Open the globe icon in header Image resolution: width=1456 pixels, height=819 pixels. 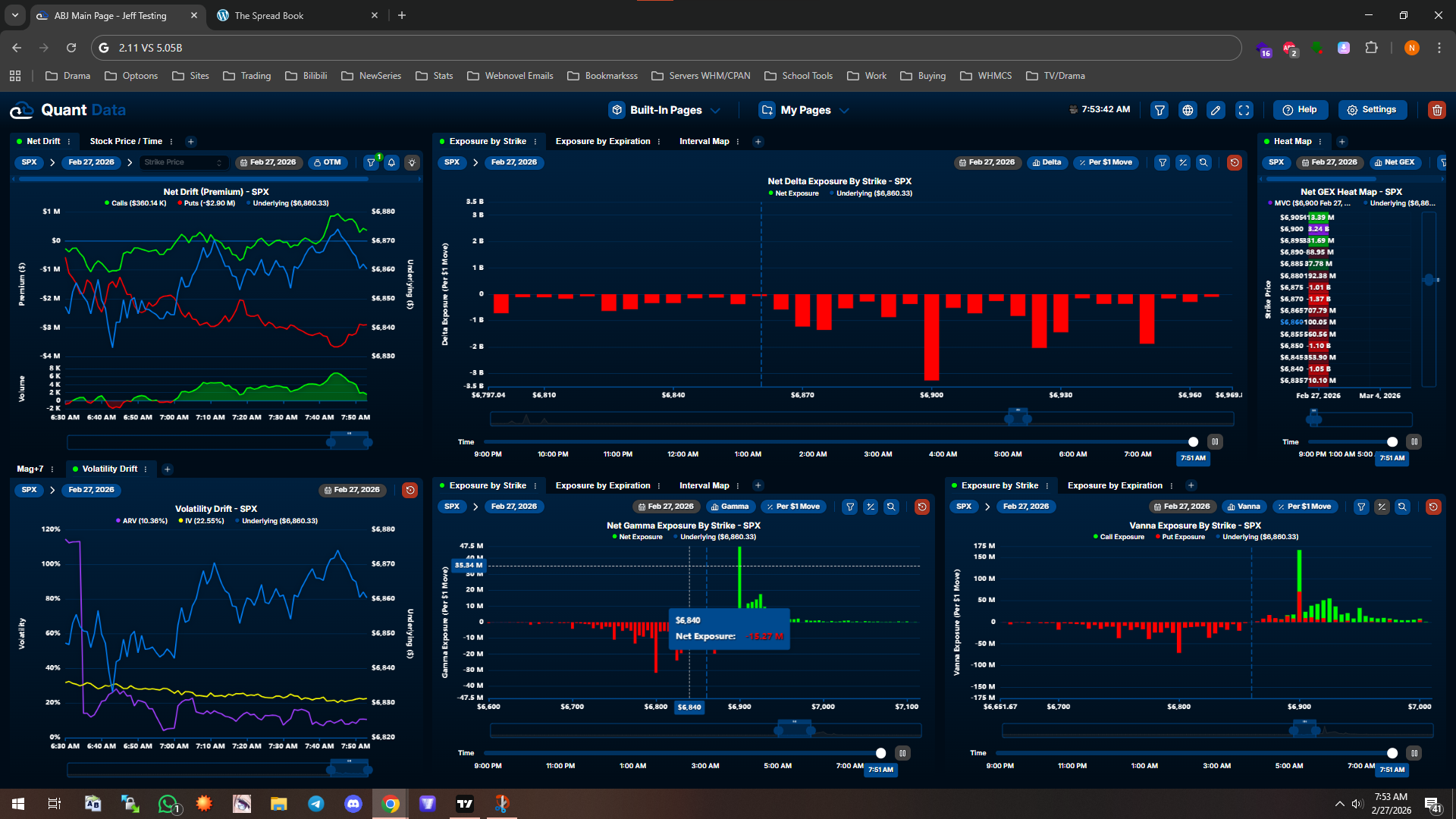pyautogui.click(x=1188, y=110)
